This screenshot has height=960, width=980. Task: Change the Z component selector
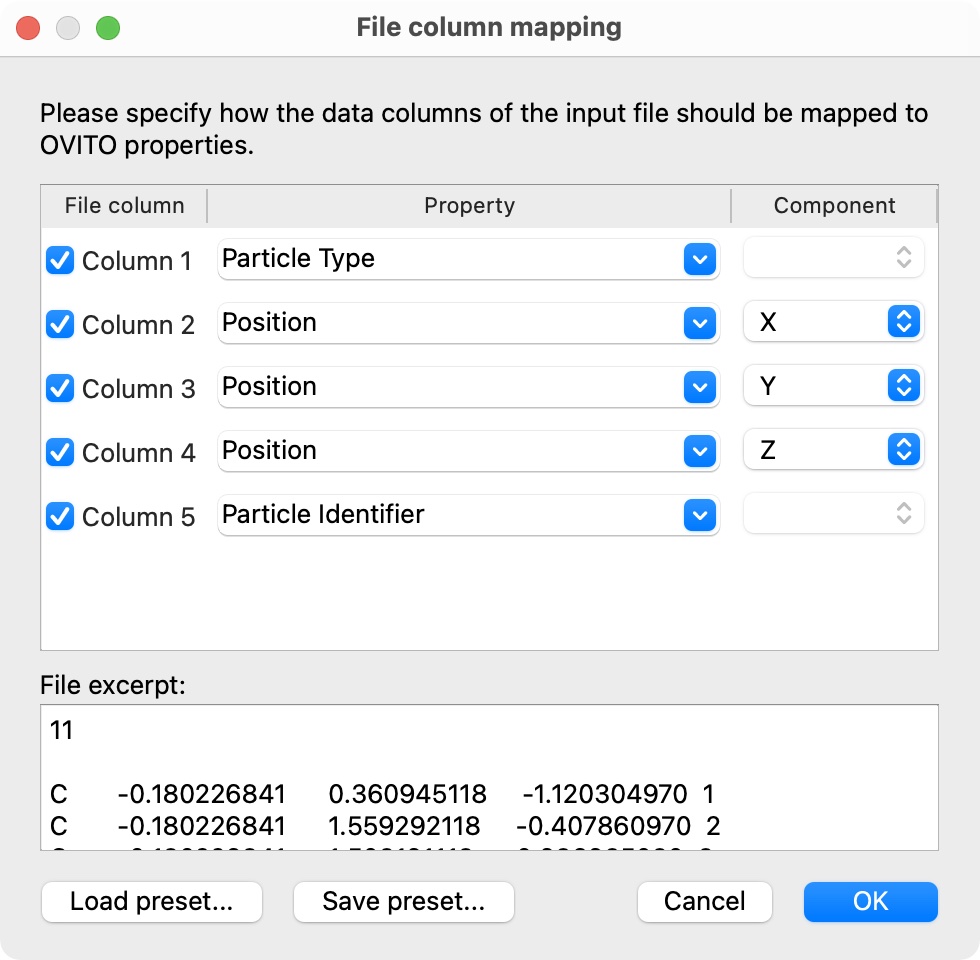pyautogui.click(x=832, y=451)
